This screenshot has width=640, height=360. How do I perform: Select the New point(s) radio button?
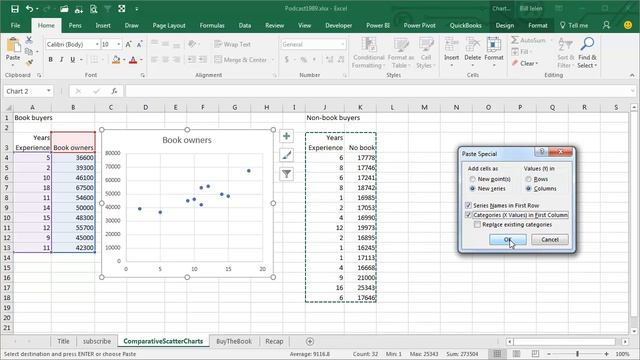(472, 179)
